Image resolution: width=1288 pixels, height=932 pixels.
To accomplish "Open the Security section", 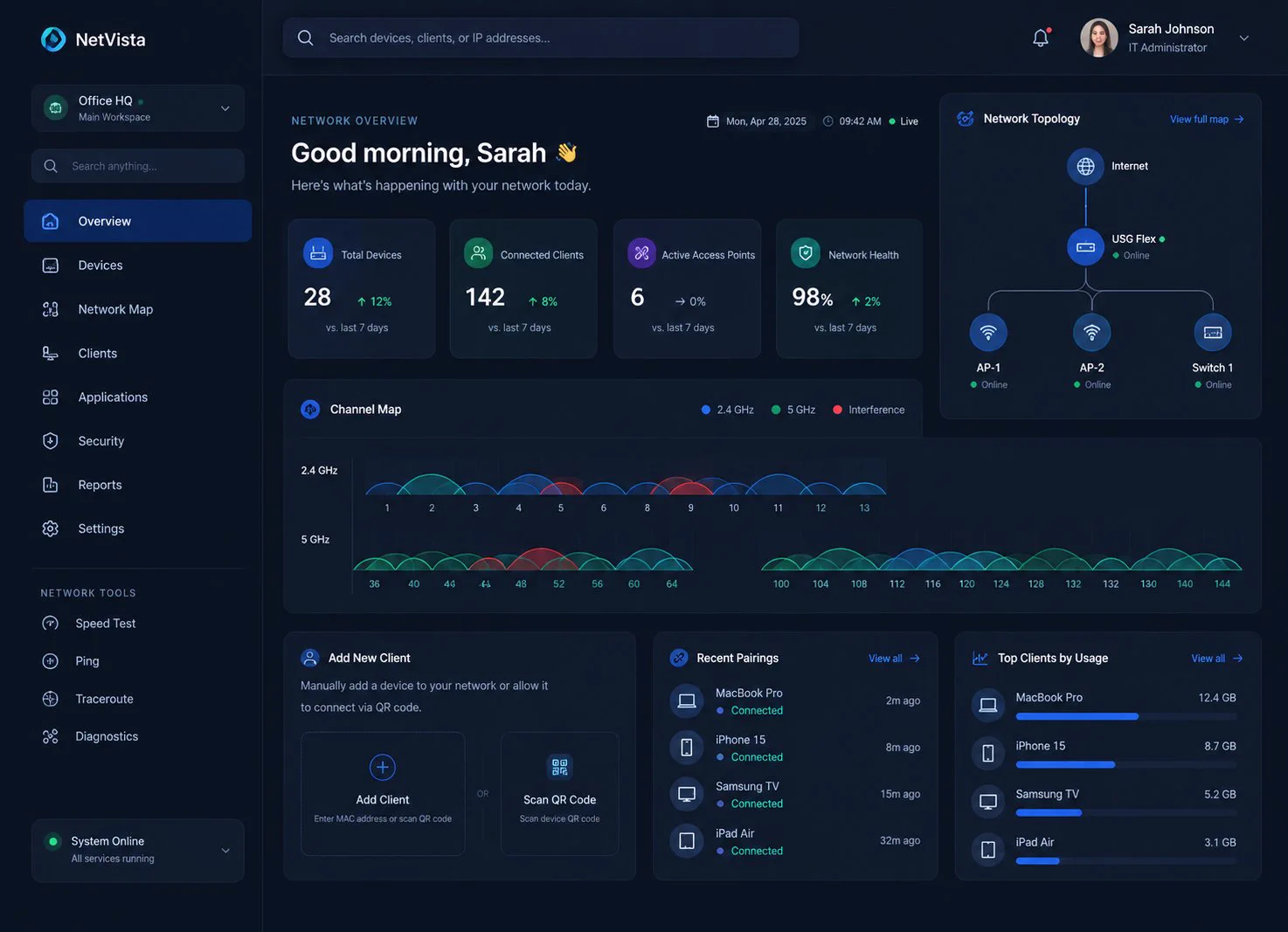I will 137,441.
